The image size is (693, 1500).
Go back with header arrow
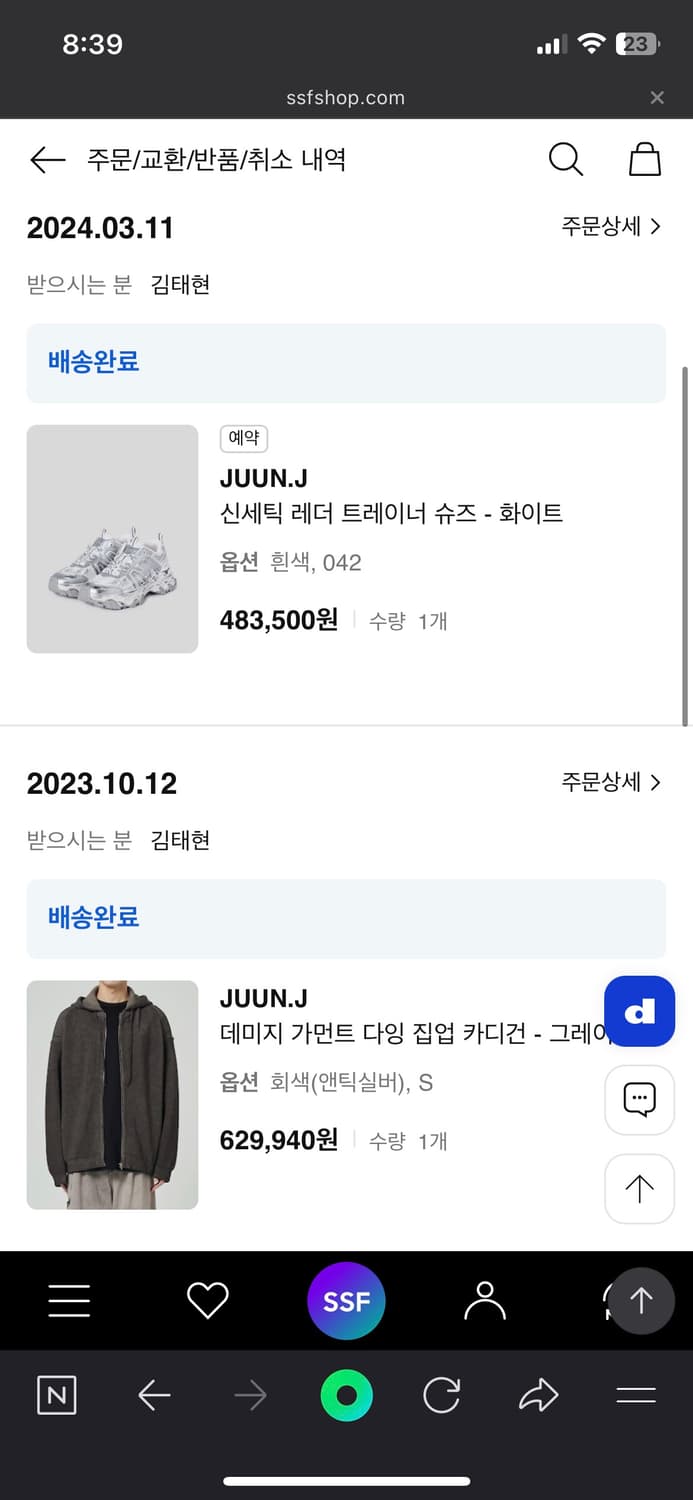(47, 160)
